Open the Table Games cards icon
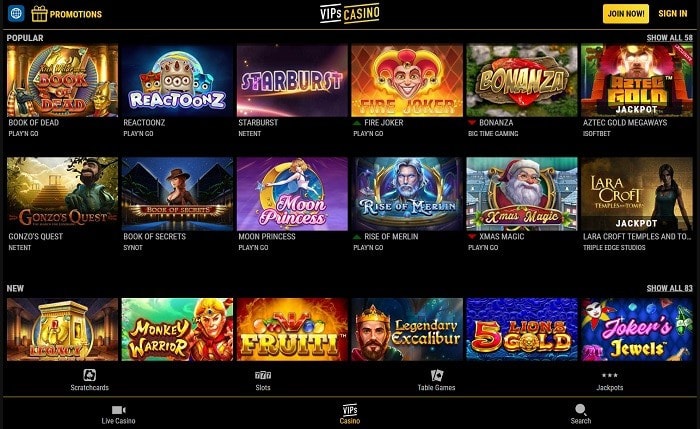 (436, 375)
